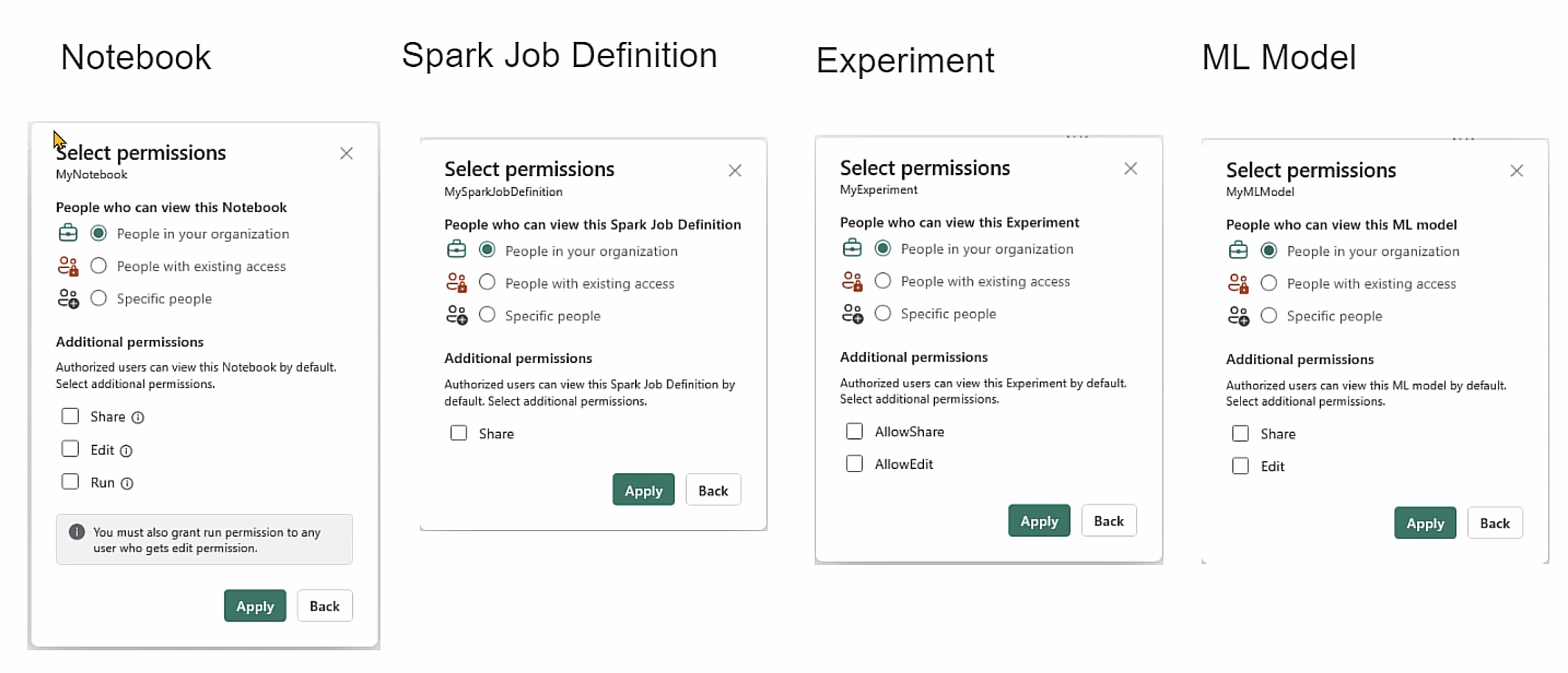
Task: Click the info icon next to Share in Notebook
Action: (x=138, y=417)
